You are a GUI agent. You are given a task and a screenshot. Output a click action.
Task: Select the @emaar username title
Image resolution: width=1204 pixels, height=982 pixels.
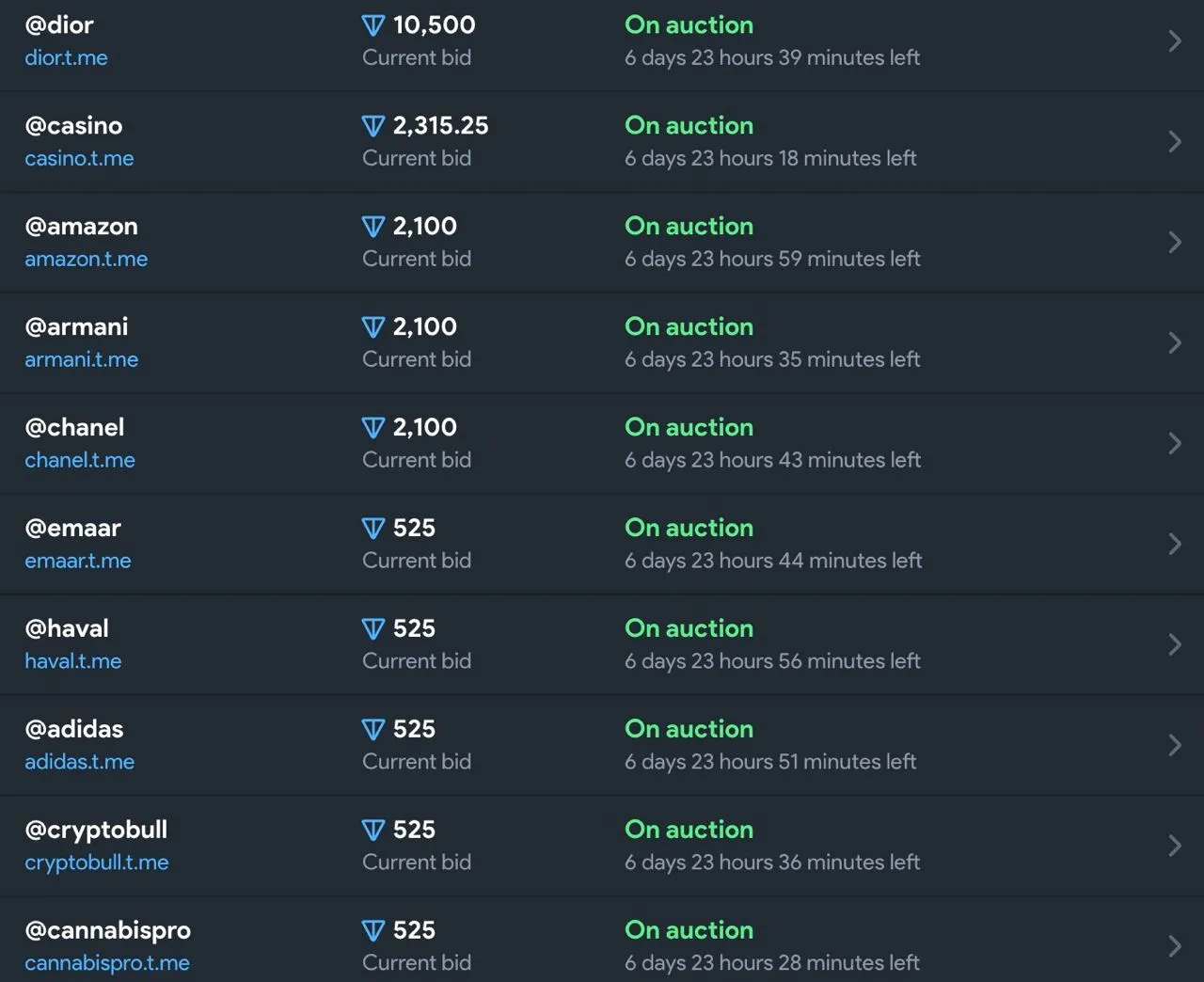tap(72, 529)
